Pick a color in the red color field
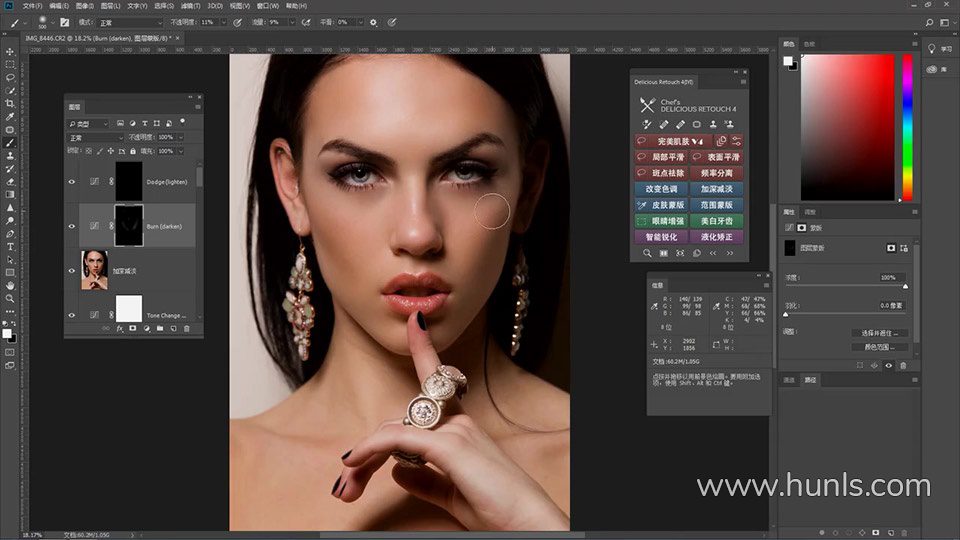This screenshot has width=960, height=540. [x=847, y=127]
